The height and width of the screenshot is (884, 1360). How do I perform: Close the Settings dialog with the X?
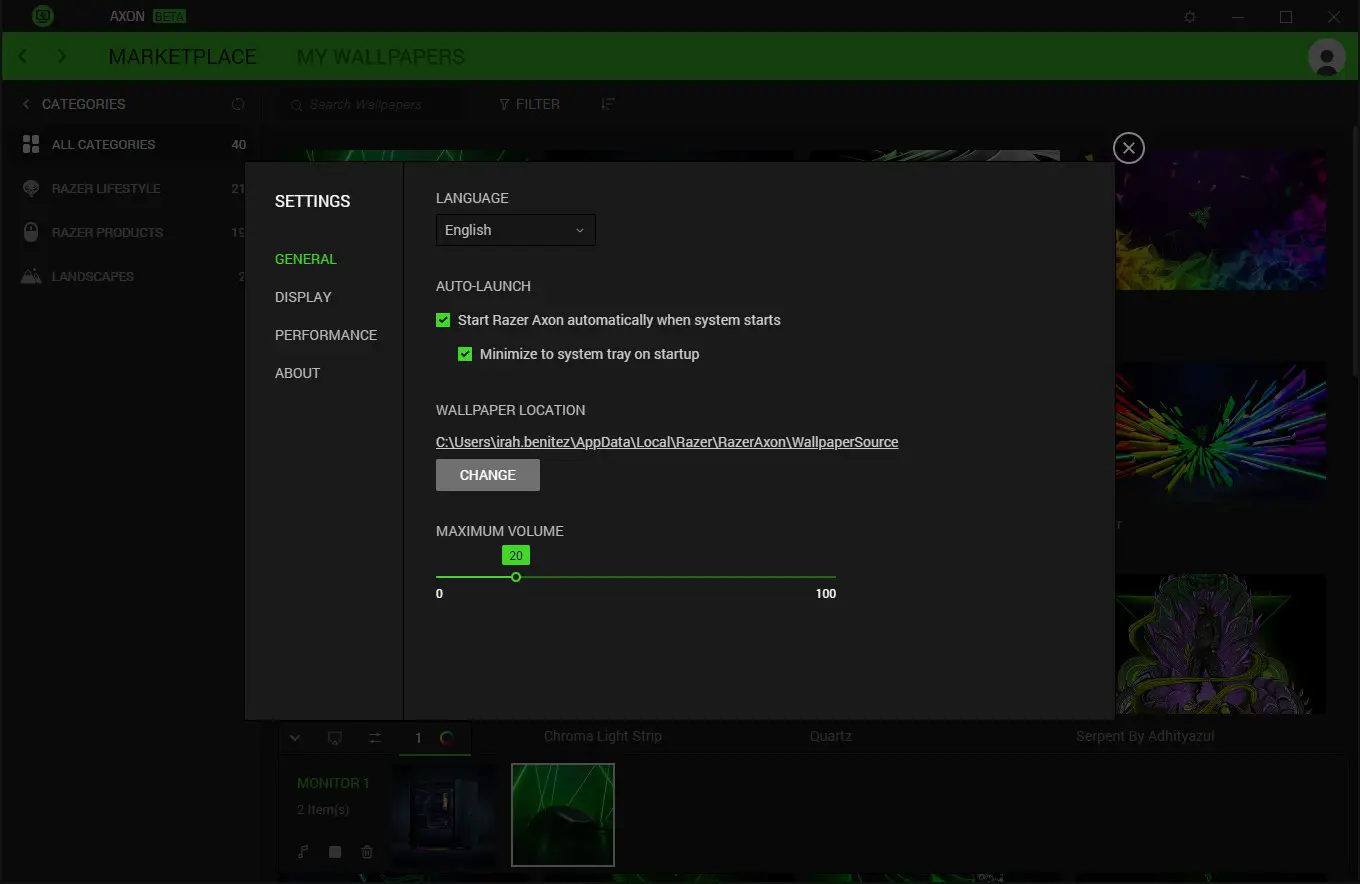[x=1128, y=148]
